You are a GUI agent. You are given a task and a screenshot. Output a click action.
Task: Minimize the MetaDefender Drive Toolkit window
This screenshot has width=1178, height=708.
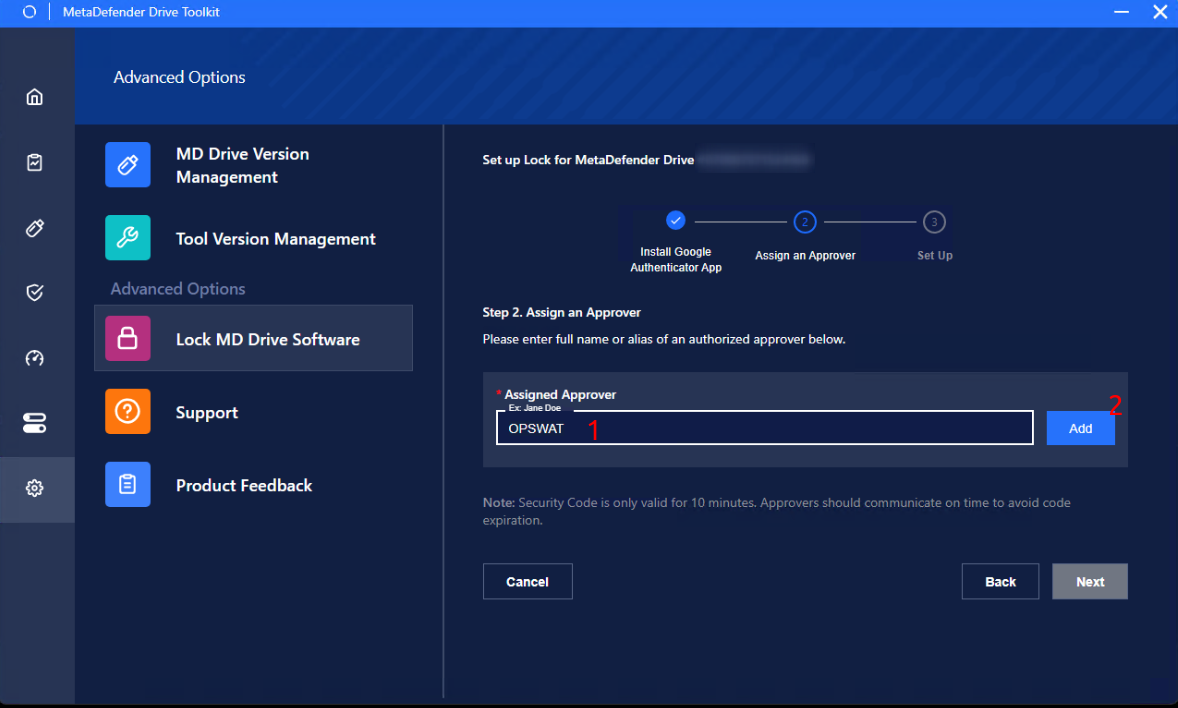pos(1121,12)
